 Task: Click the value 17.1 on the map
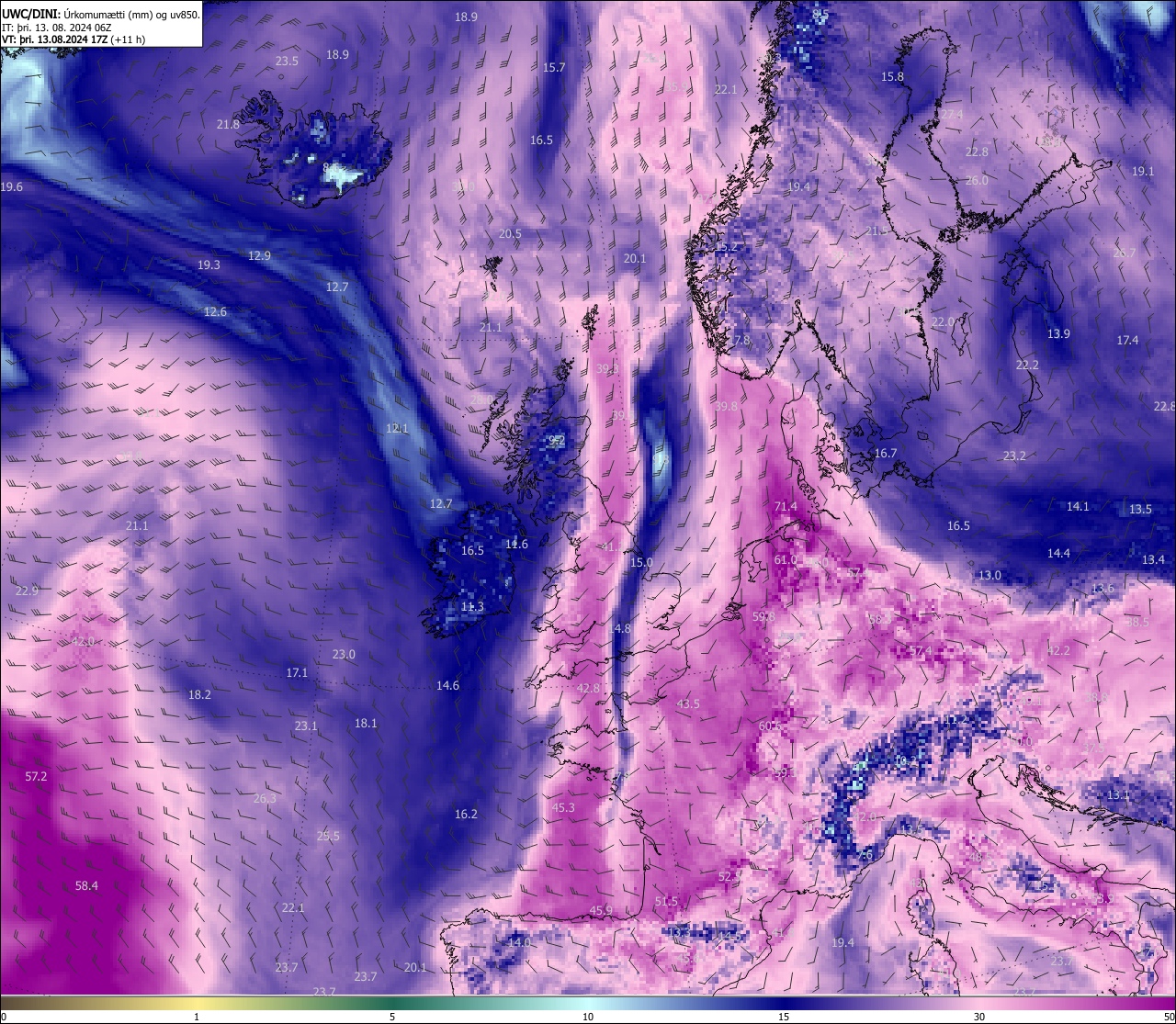297,672
